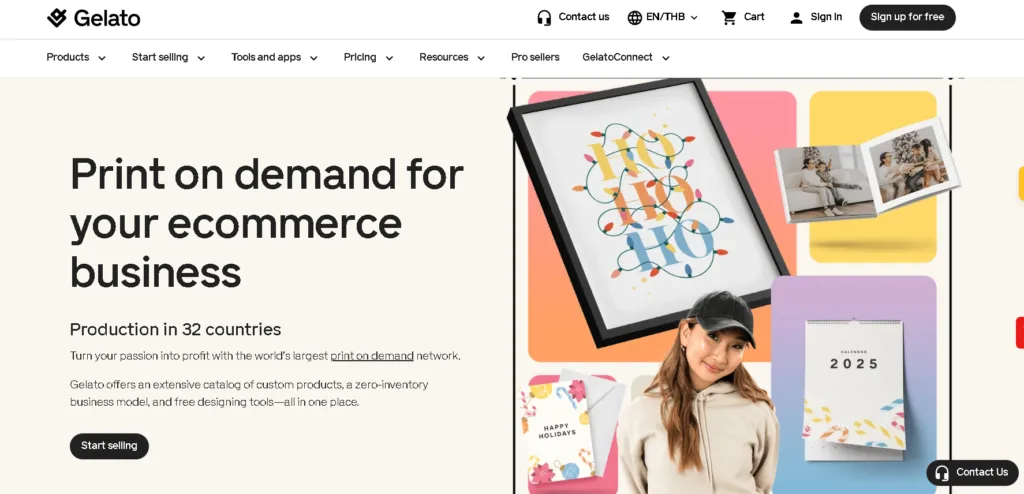Expand the Products menu chevron

102,58
